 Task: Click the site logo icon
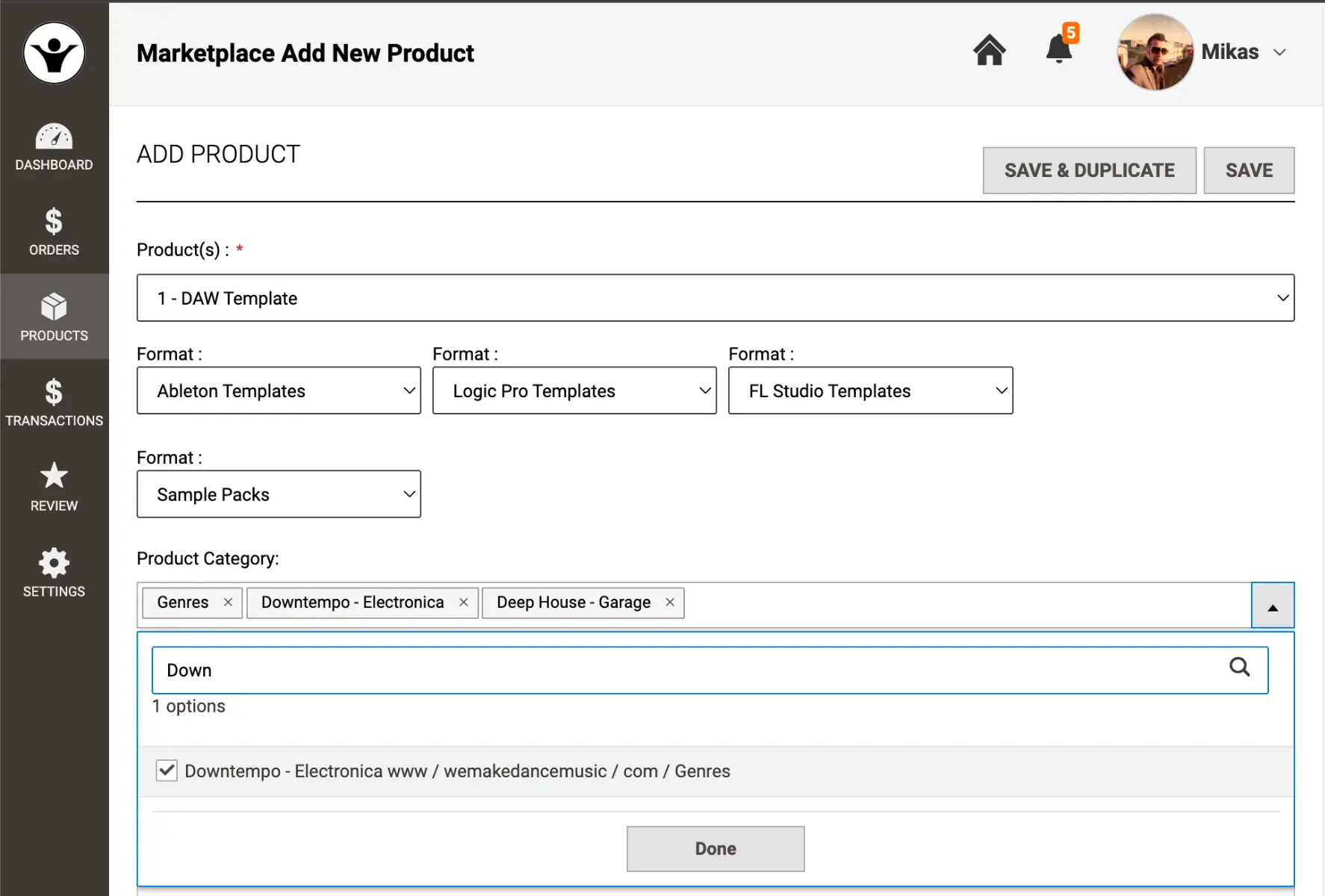coord(54,53)
